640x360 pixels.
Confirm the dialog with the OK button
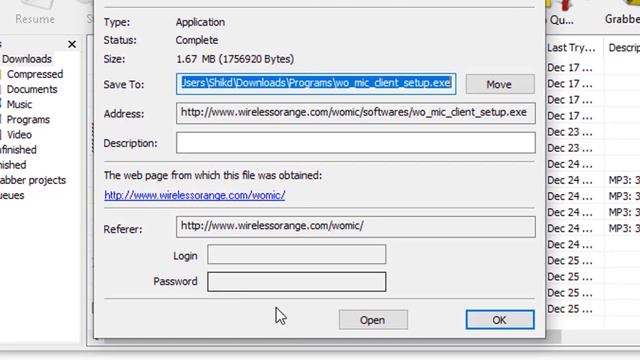500,320
